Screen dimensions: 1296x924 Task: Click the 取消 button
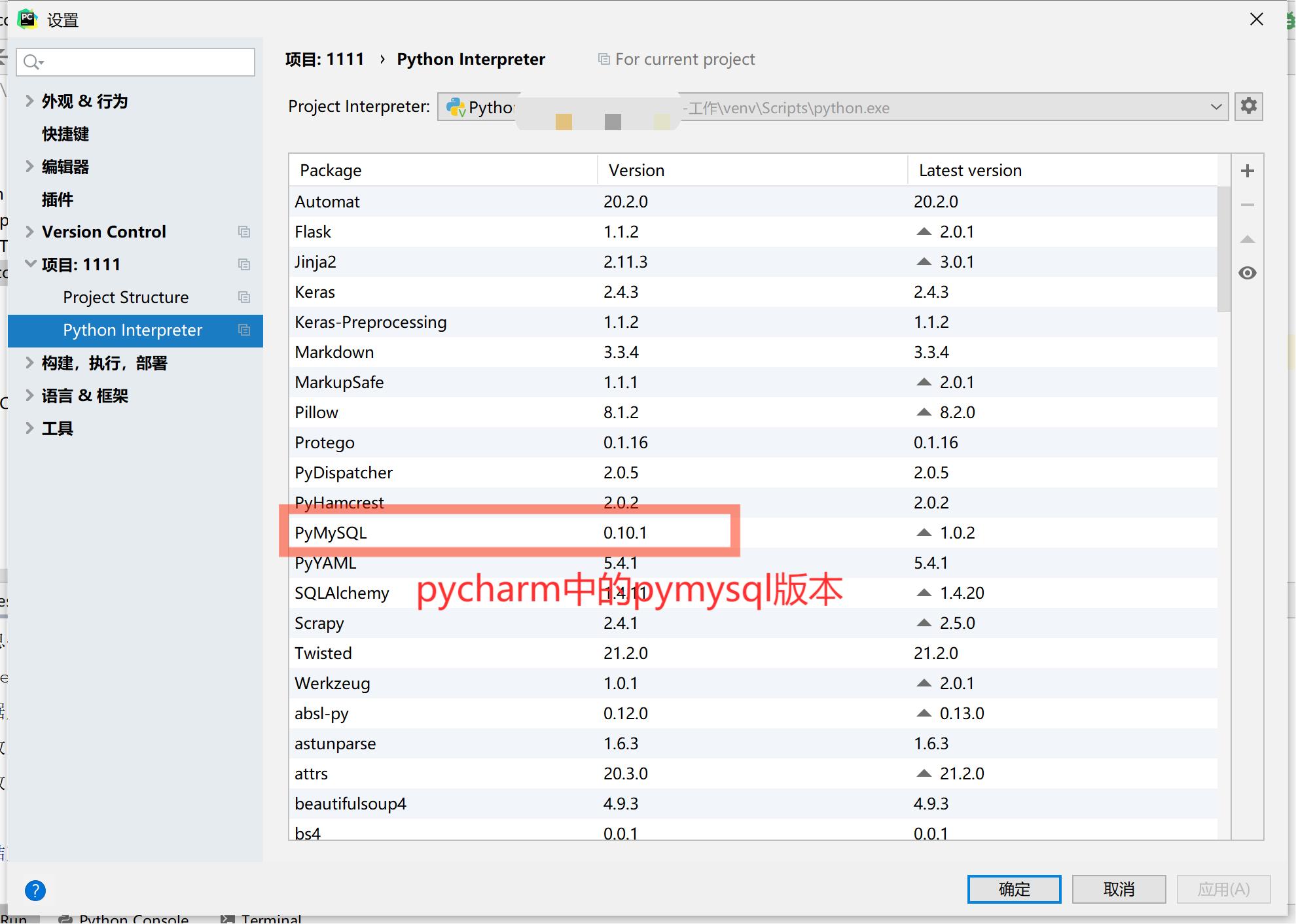click(1119, 889)
